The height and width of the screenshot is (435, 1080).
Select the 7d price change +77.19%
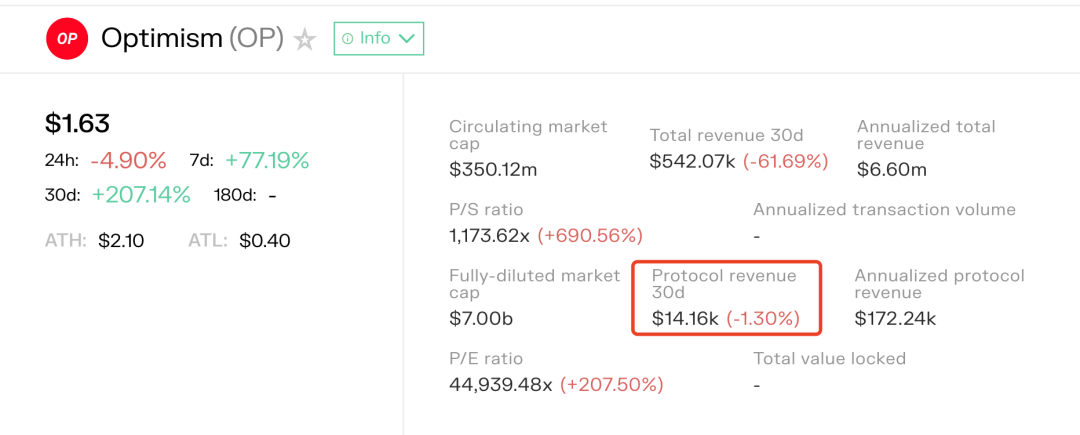267,160
